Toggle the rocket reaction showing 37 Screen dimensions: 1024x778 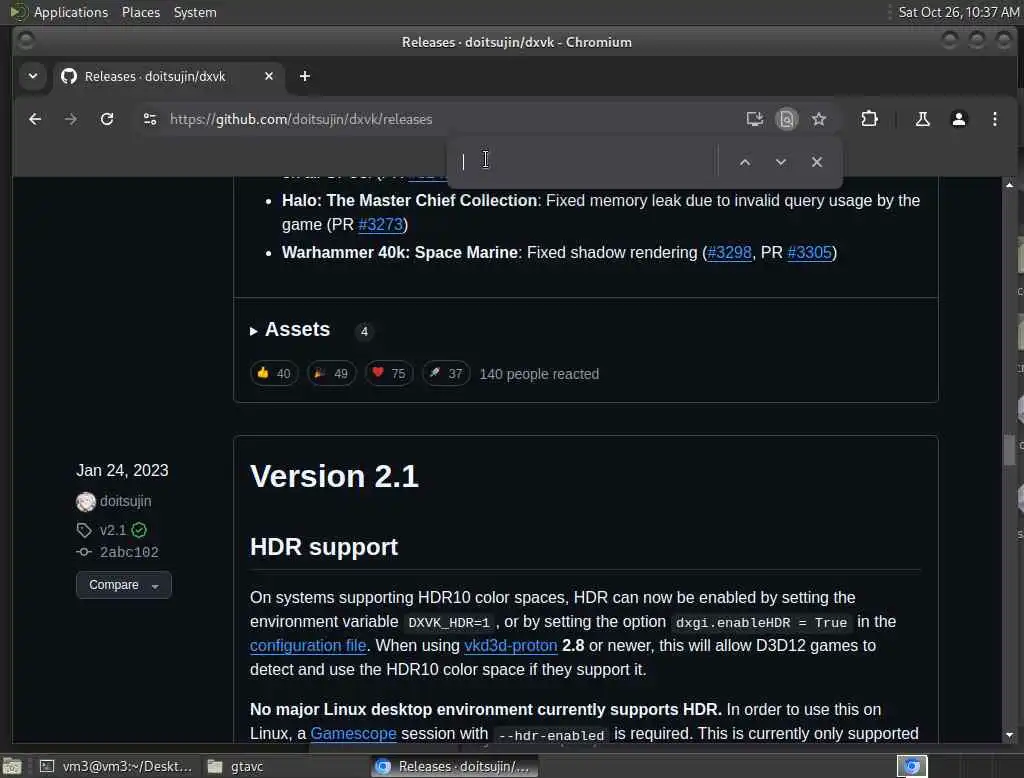(x=446, y=374)
